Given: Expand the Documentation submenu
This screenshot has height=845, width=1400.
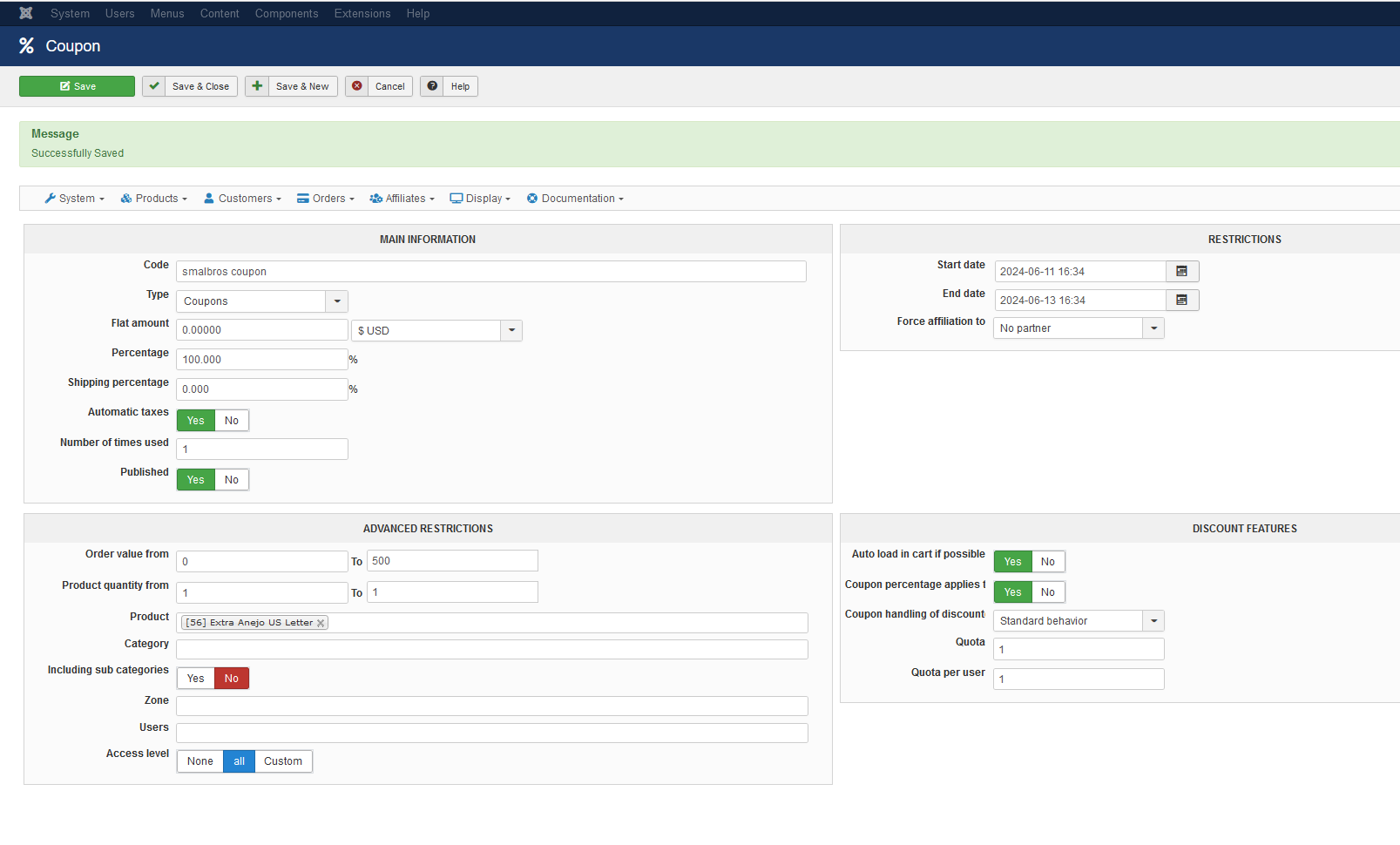Looking at the screenshot, I should (576, 199).
